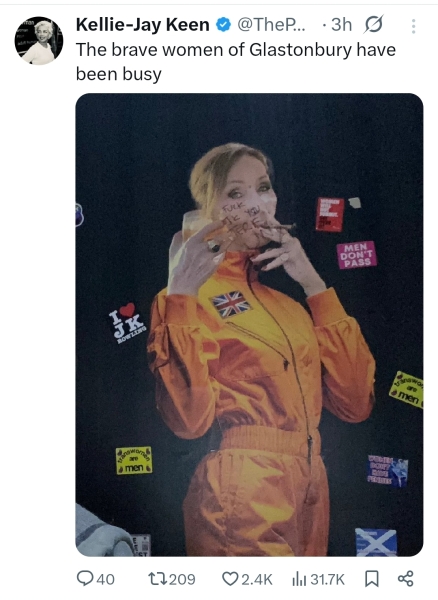Image resolution: width=438 pixels, height=600 pixels.
Task: Click the 31.7K views count
Action: coord(327,579)
